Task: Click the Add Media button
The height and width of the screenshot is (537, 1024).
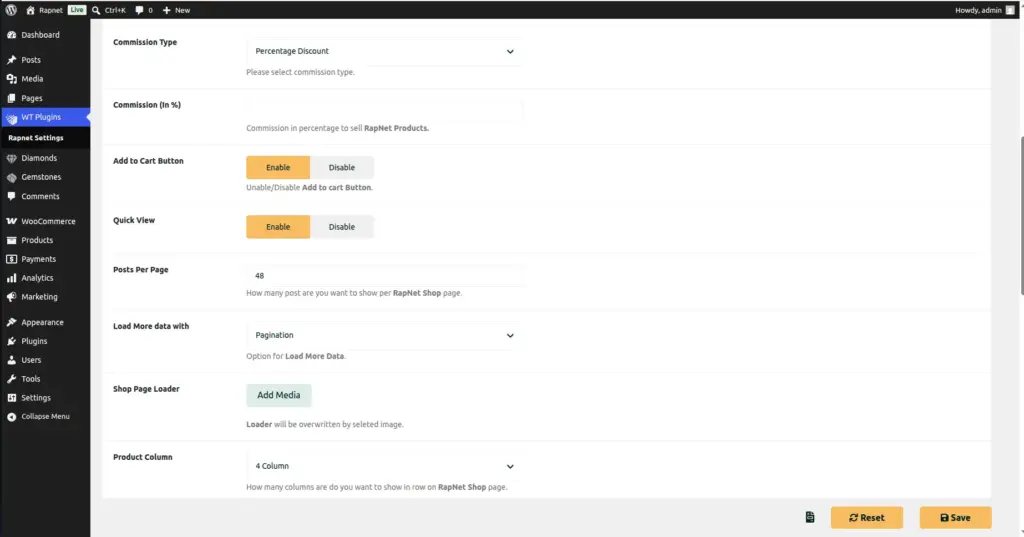Action: [x=279, y=395]
